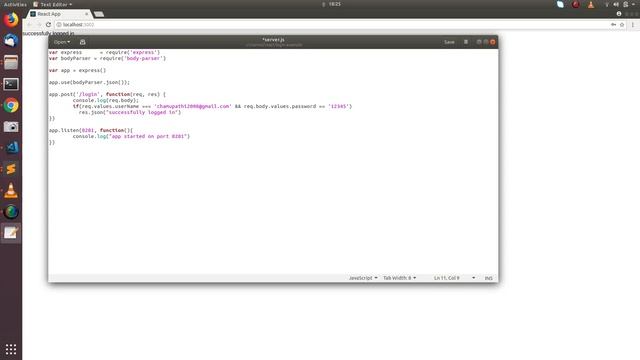Open the Ln 11, Col 9 dropdown
640x360 pixels.
coord(454,278)
